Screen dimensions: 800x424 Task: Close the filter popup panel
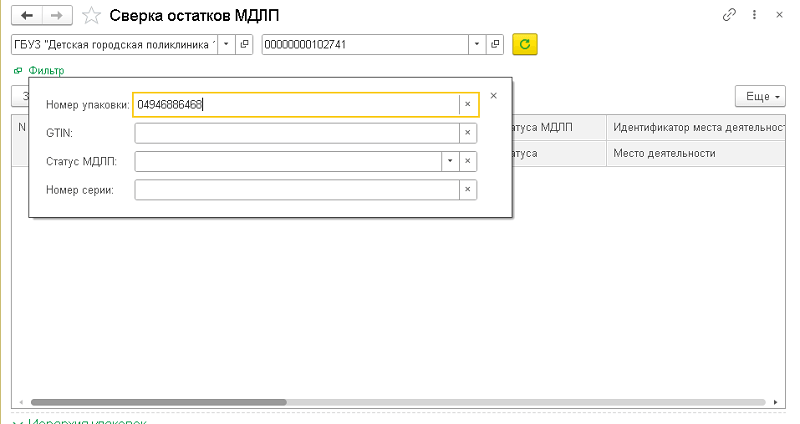tap(493, 96)
